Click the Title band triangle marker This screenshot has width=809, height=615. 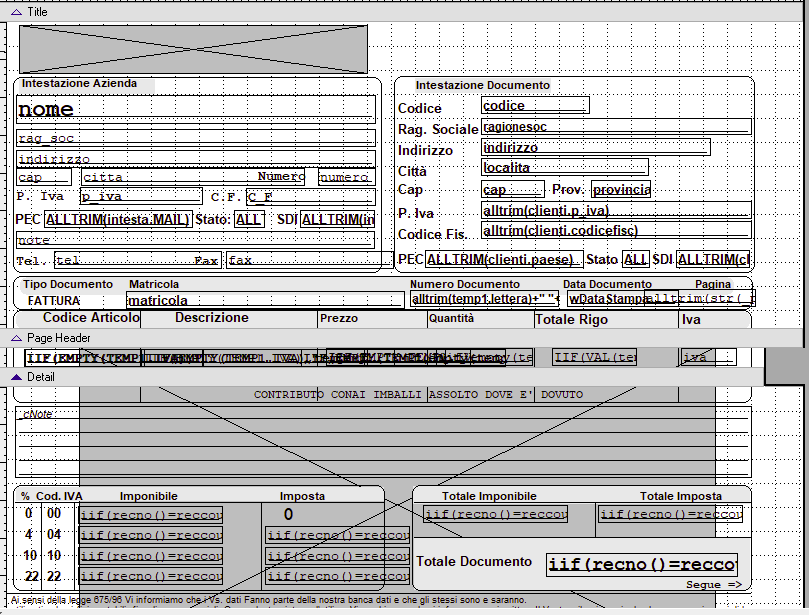(x=16, y=12)
